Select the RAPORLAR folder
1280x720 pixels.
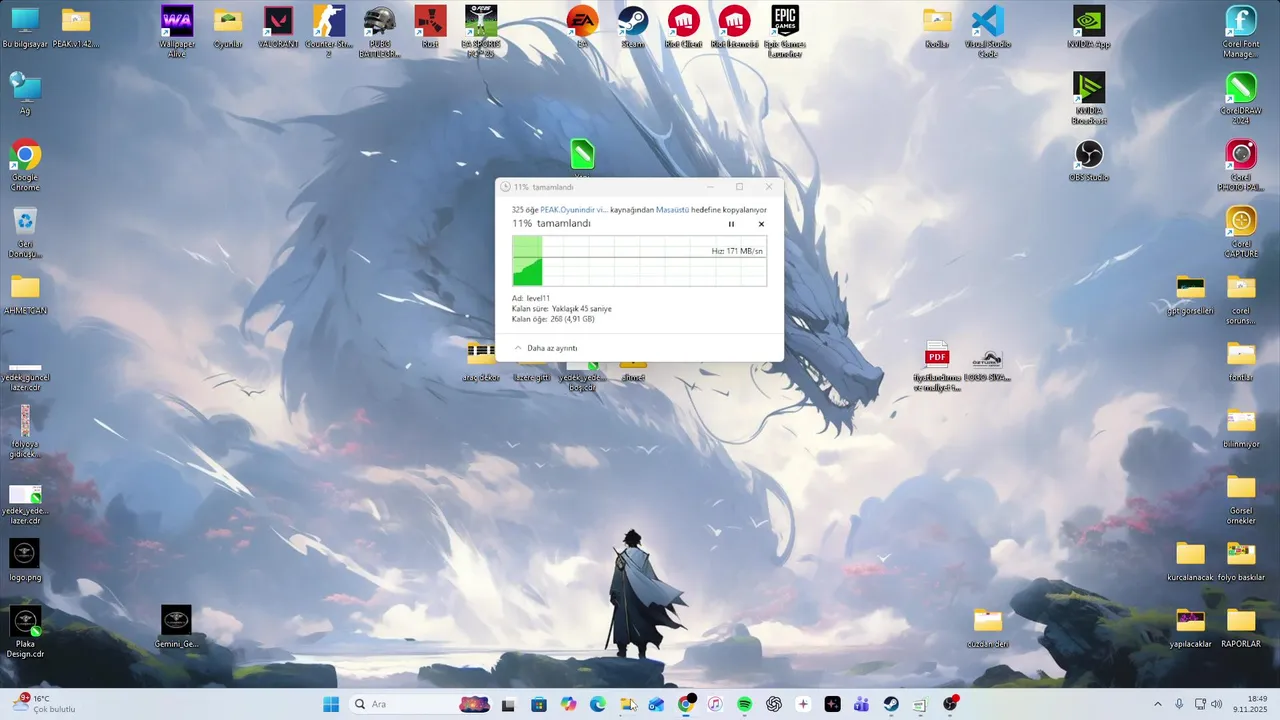coord(1241,627)
